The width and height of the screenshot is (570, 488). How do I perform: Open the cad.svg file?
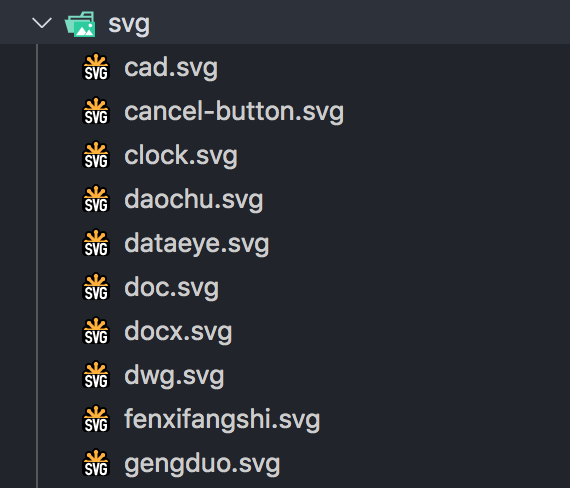[171, 68]
